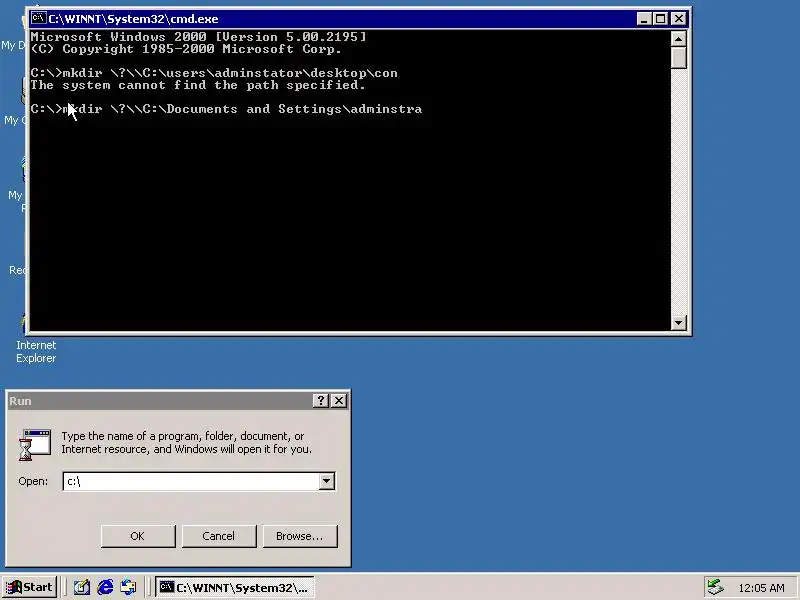Click cmd scrollbar down arrow
800x600 pixels.
(x=679, y=322)
